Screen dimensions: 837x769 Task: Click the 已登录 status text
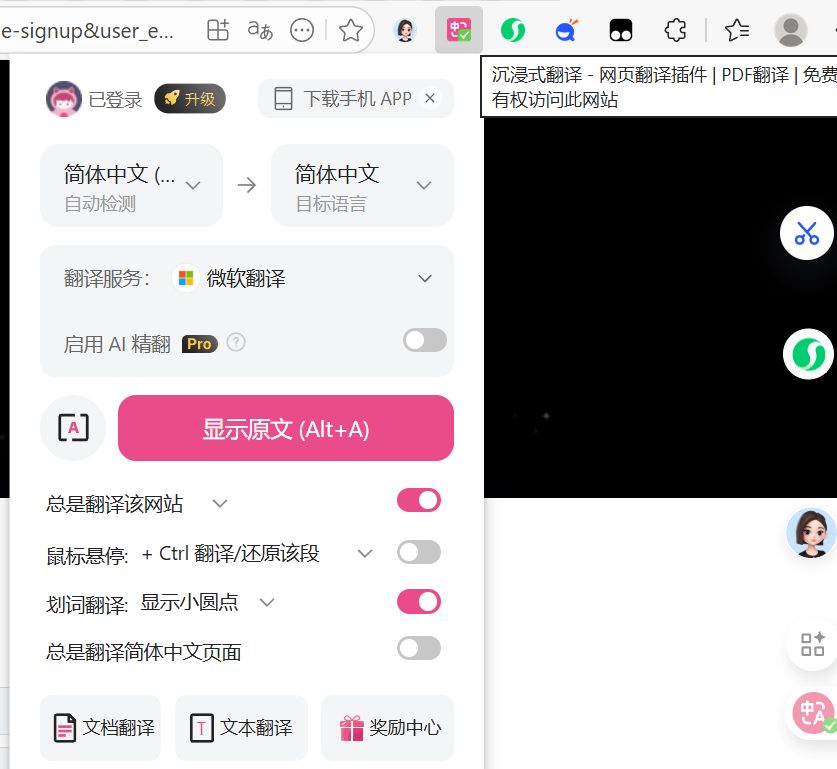115,100
